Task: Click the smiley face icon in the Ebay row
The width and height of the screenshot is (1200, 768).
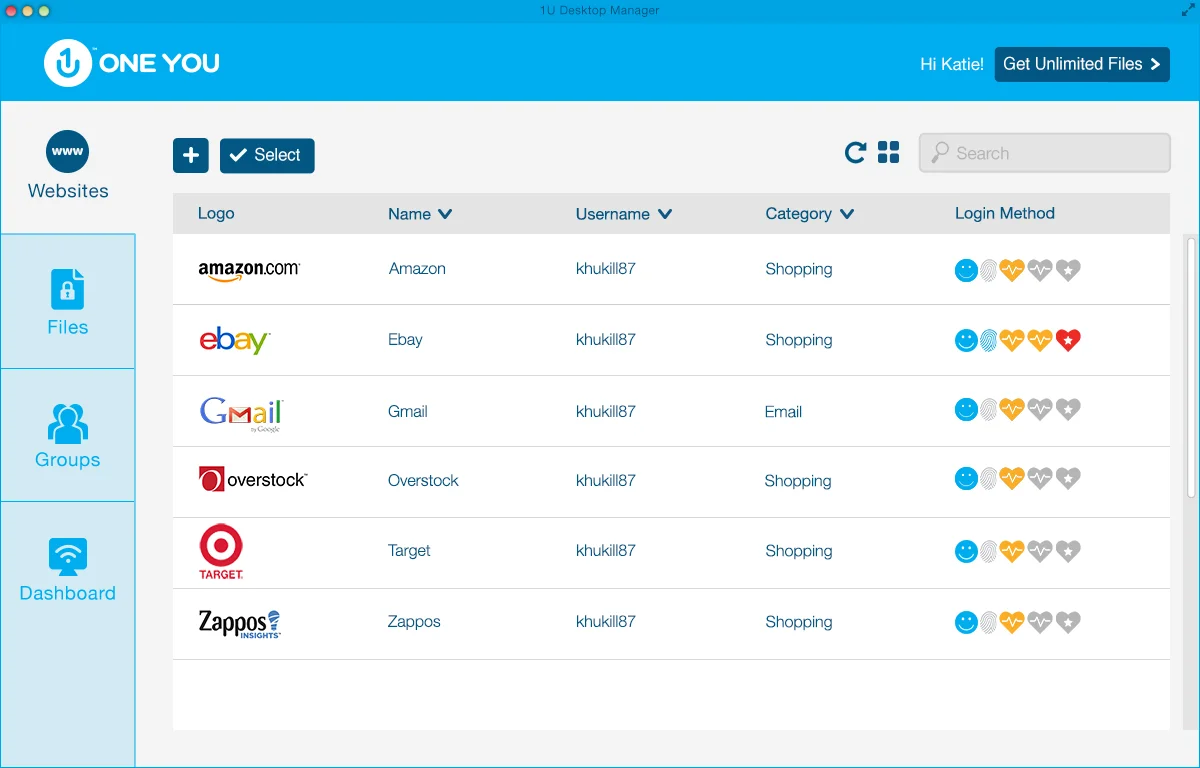Action: point(966,341)
